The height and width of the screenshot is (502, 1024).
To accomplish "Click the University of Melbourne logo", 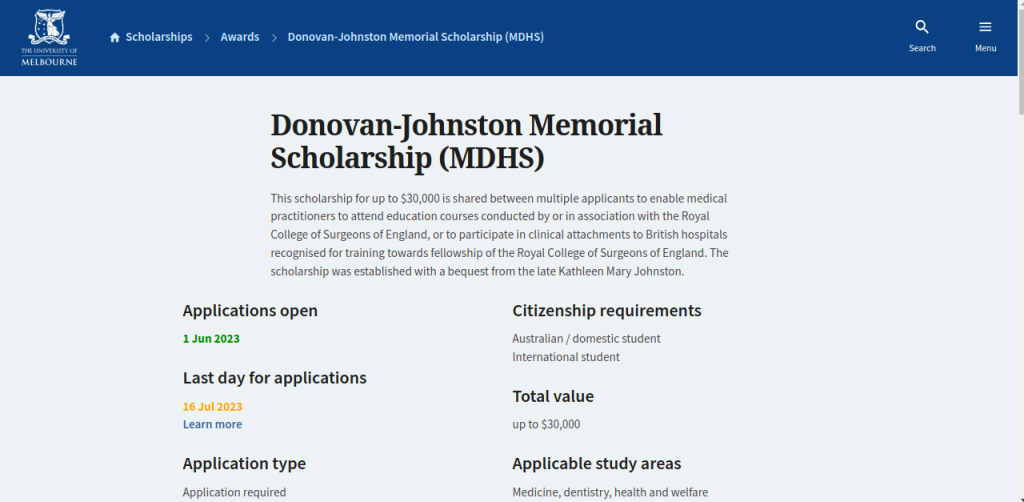I will click(49, 38).
